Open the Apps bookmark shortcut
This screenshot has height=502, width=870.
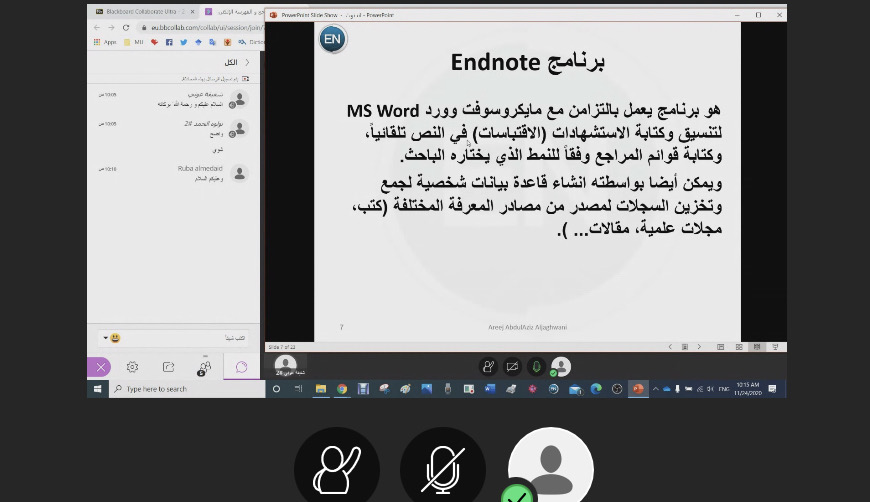[105, 42]
